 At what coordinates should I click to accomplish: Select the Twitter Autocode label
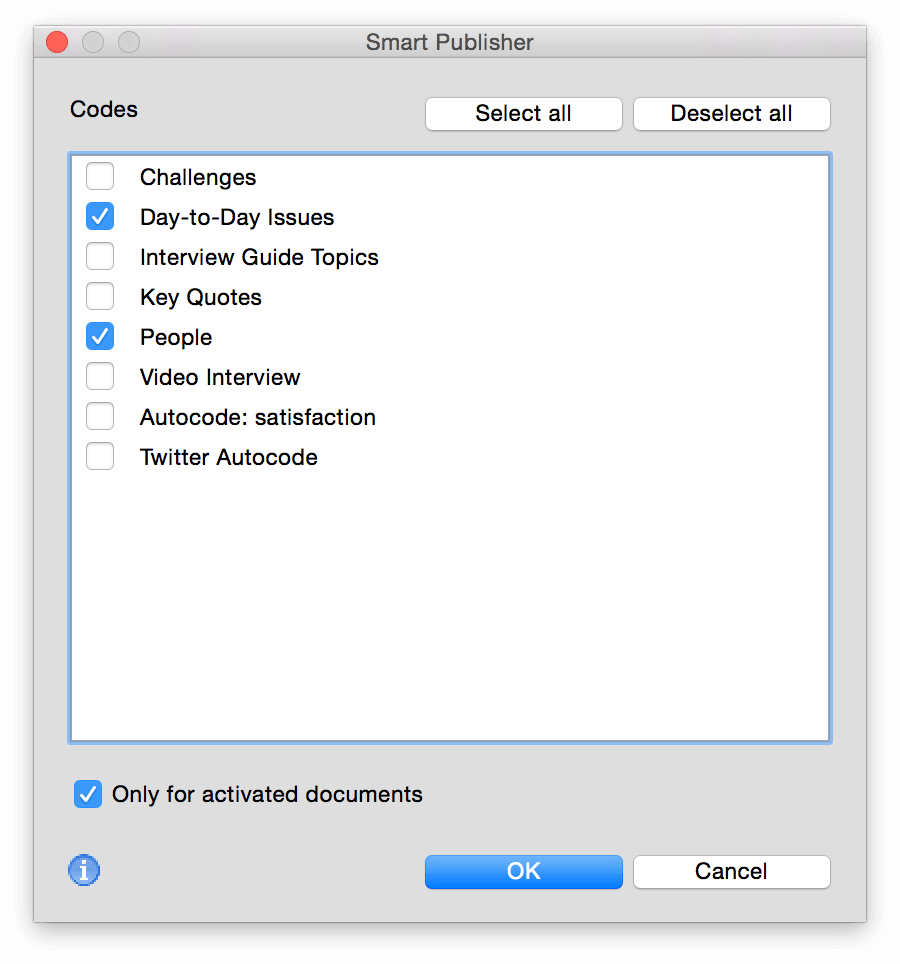point(229,457)
